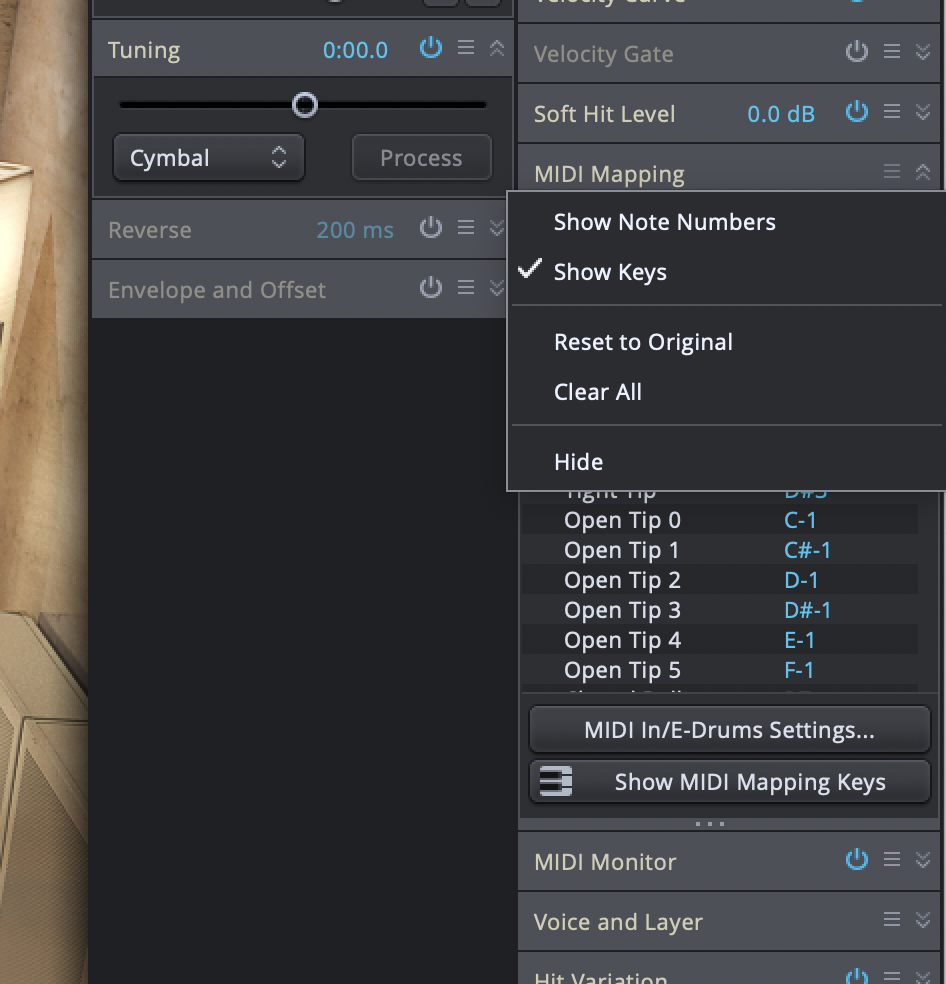Open Soft Hit Level options menu

click(x=892, y=112)
